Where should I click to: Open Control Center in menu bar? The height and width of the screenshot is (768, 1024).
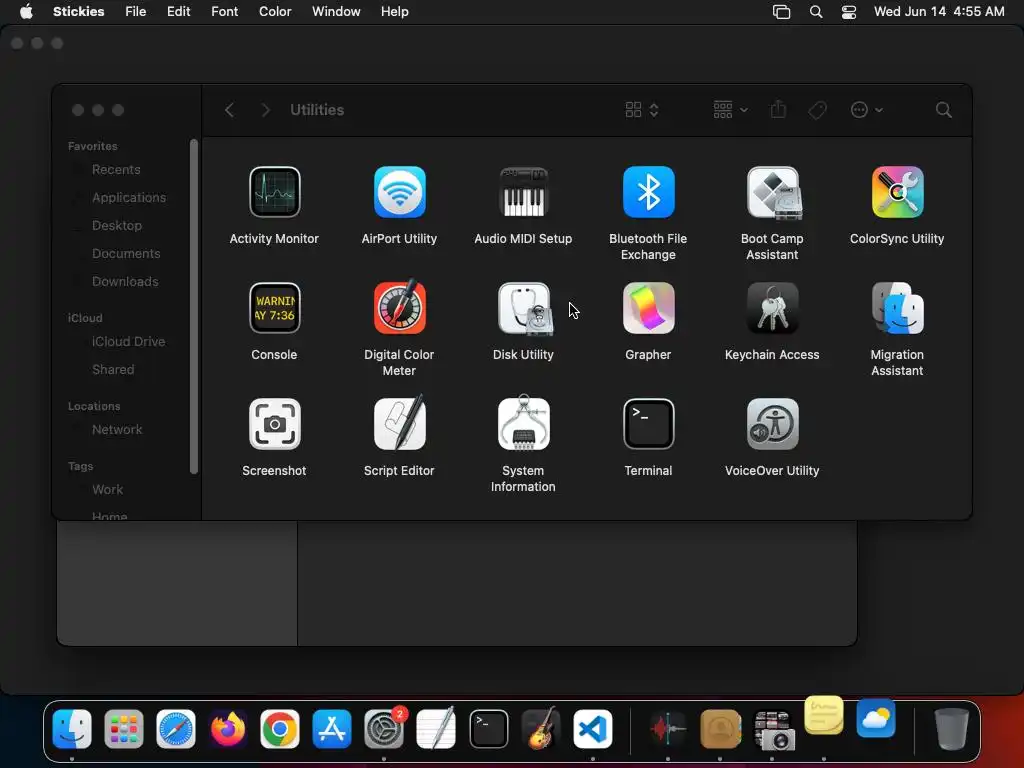click(x=849, y=12)
